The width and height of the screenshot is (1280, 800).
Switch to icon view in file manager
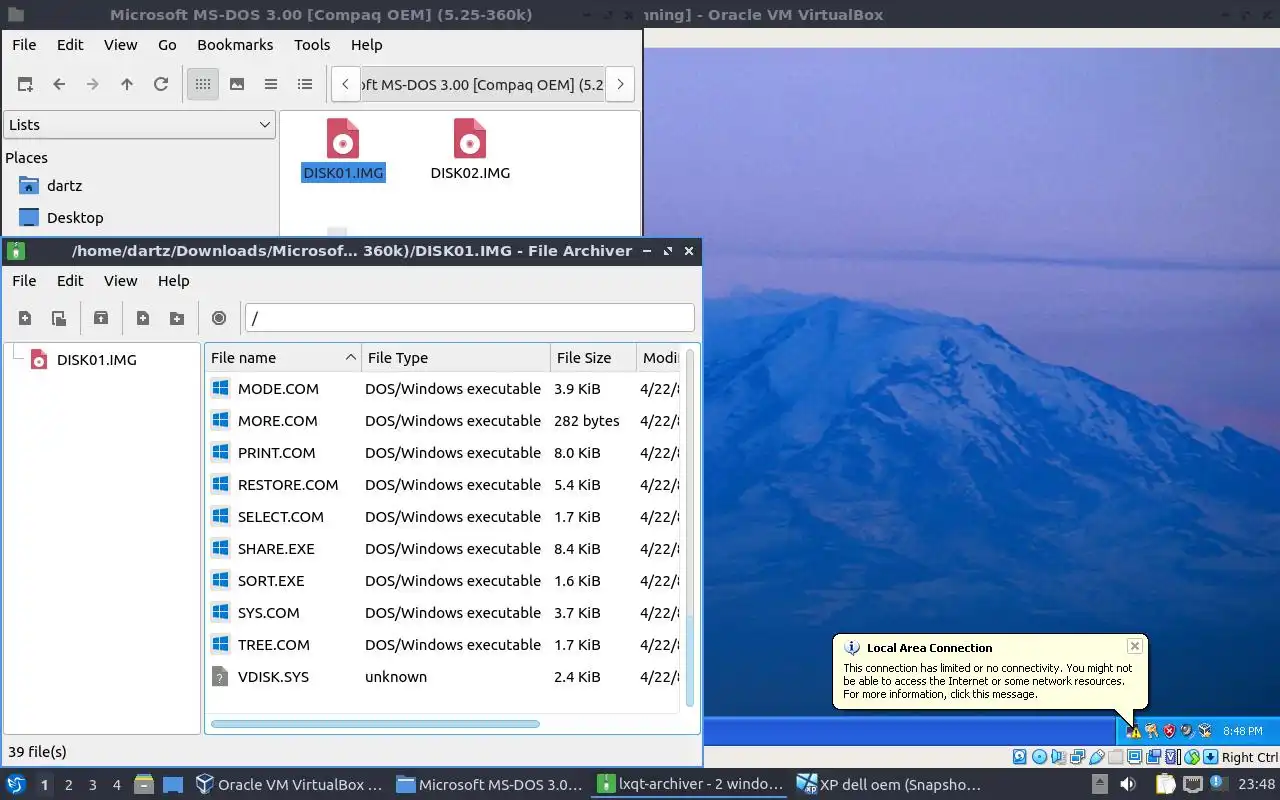pos(203,84)
